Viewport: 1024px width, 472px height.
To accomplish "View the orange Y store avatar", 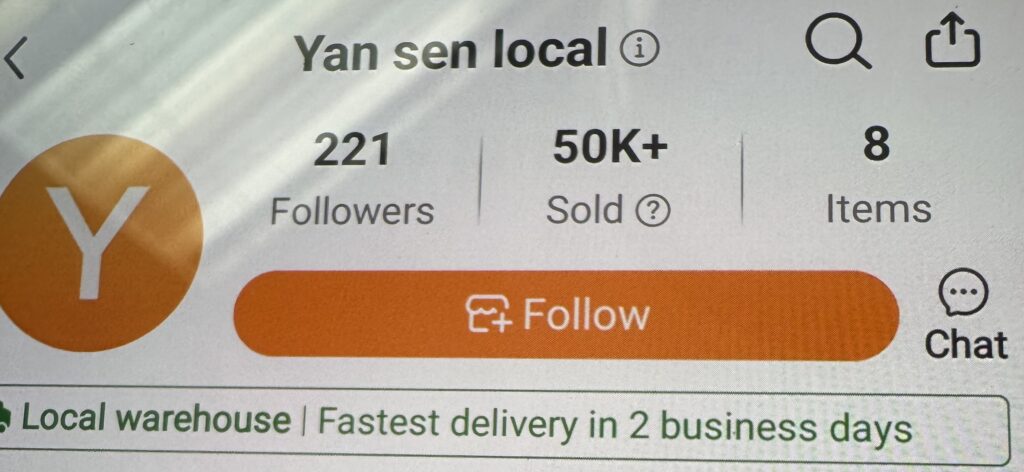I will click(99, 242).
